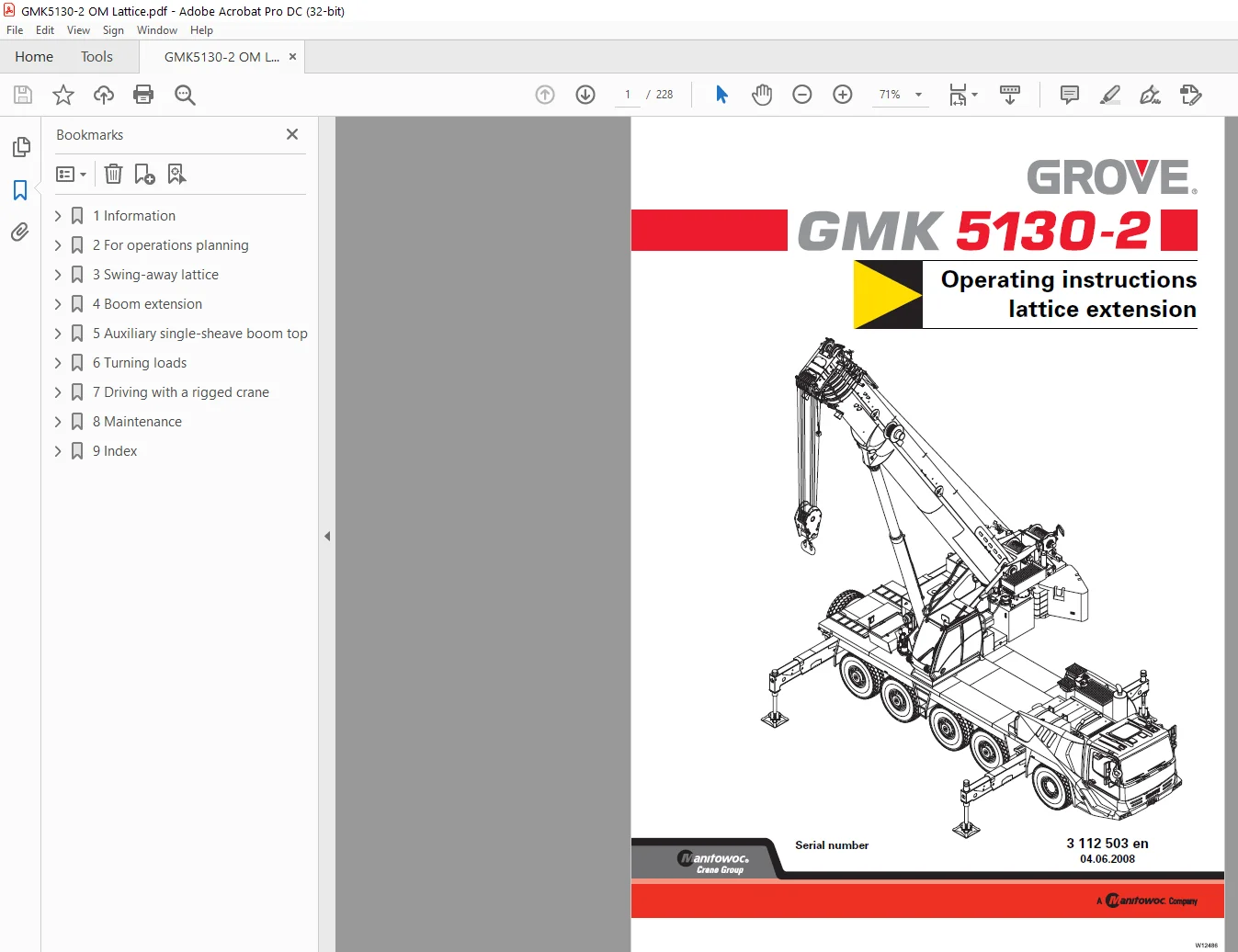Close the Bookmarks panel
Viewport: 1238px width, 952px height.
tap(292, 134)
